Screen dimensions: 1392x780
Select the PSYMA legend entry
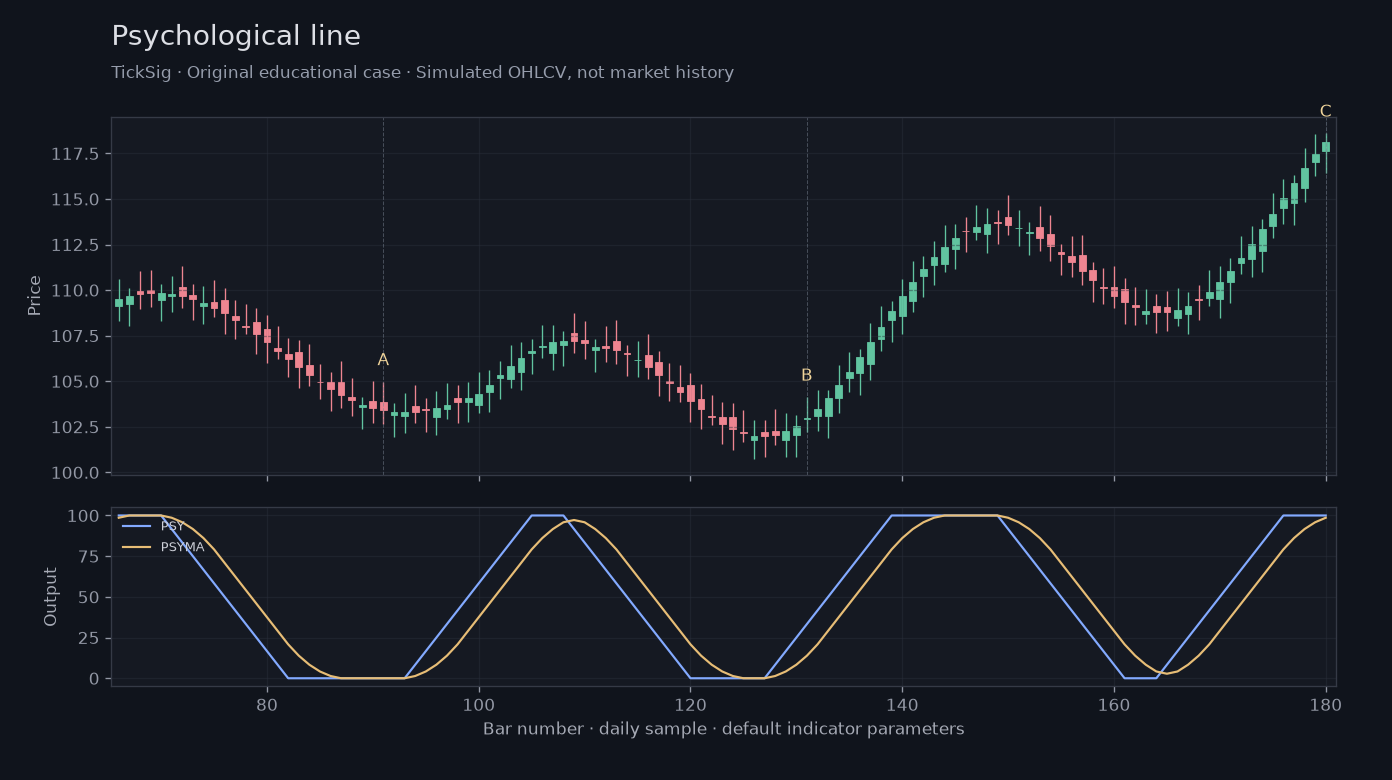pos(162,547)
